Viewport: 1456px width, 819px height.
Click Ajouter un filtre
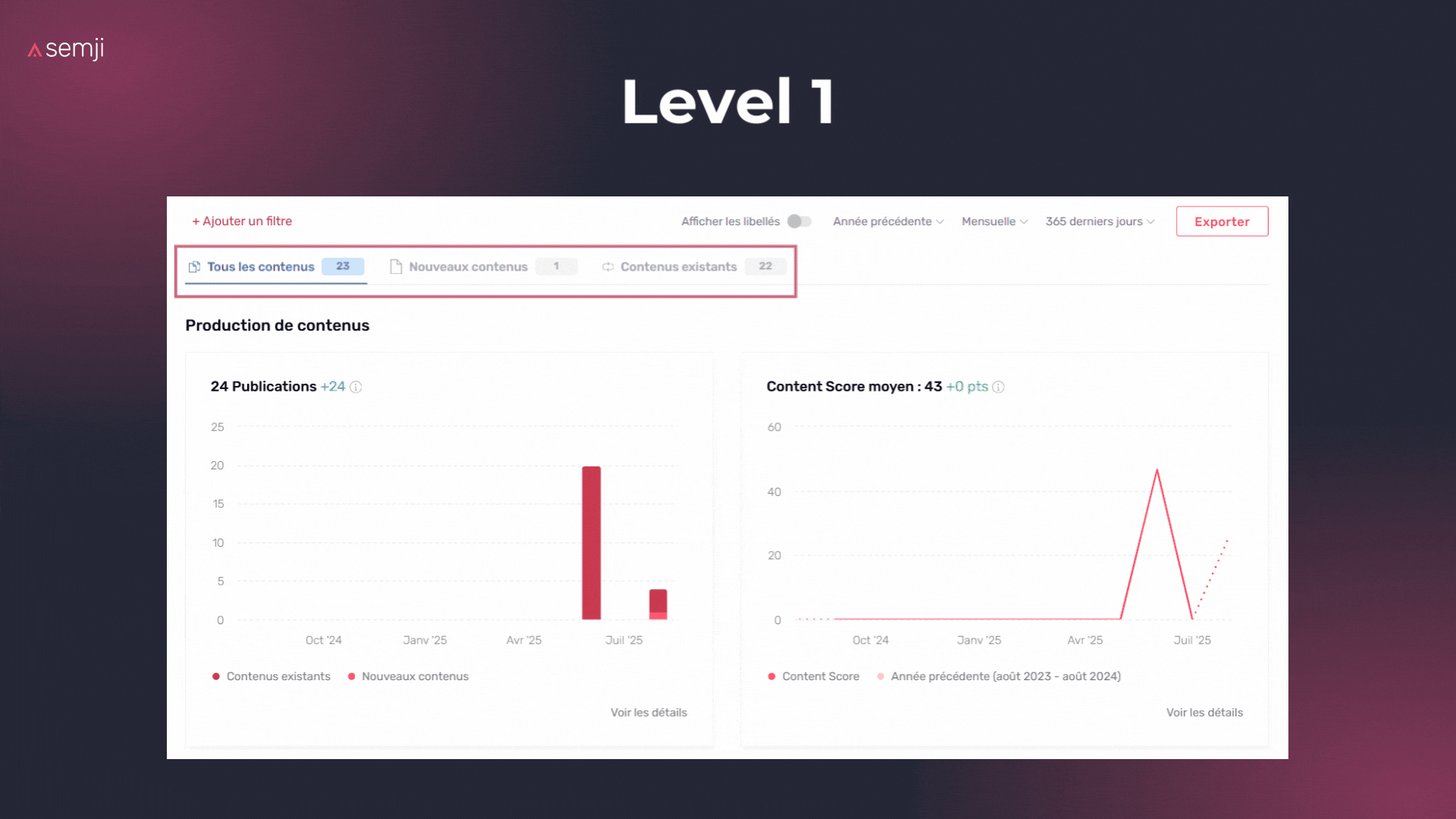pos(242,221)
